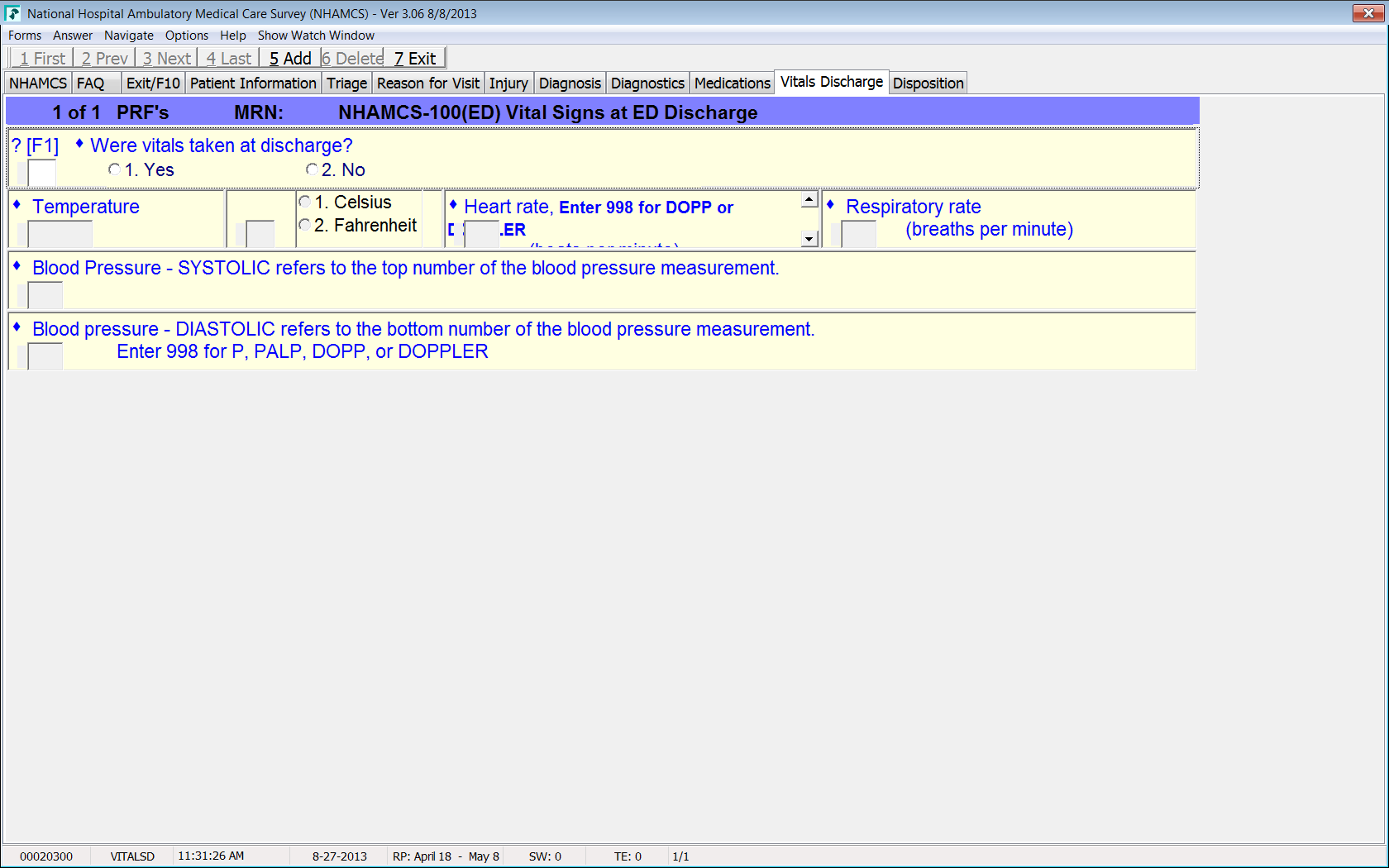The image size is (1389, 868).
Task: Open the Answer menu
Action: click(73, 36)
